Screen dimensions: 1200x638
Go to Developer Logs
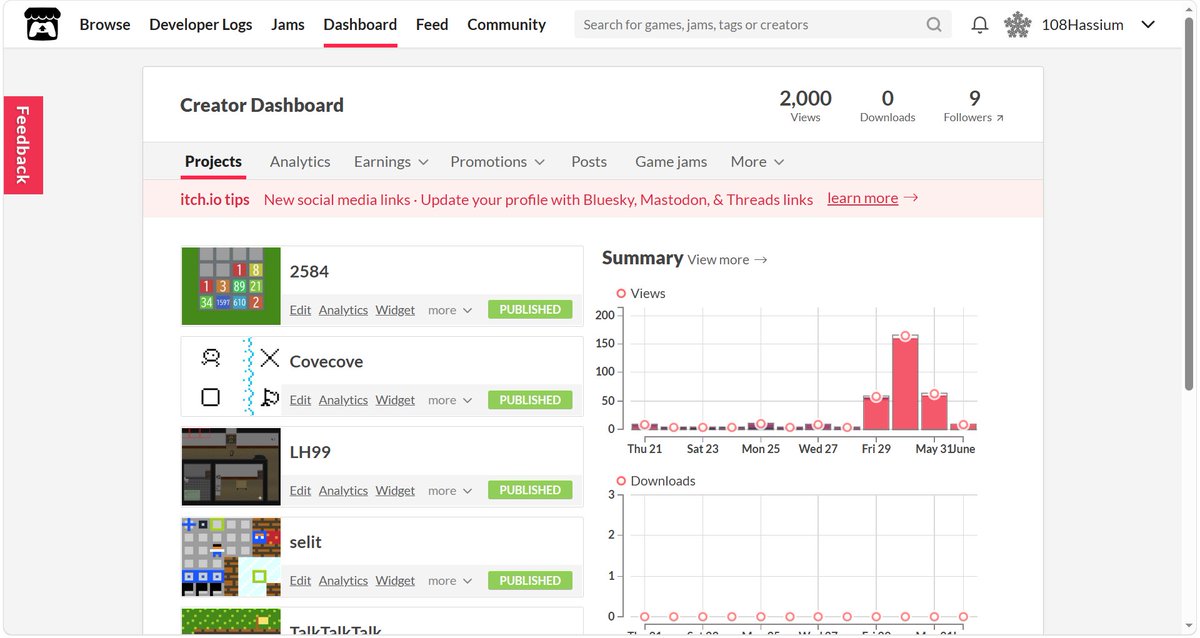[201, 24]
